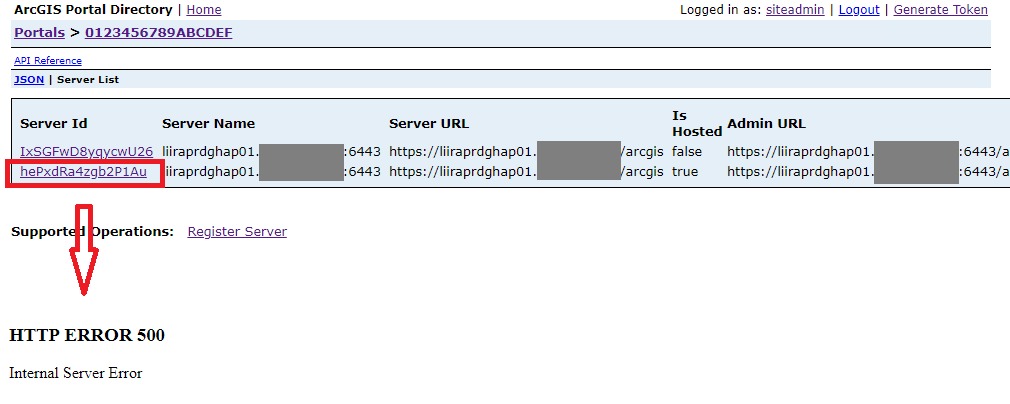The height and width of the screenshot is (404, 1010).
Task: Click the Register Server operation
Action: (x=237, y=231)
